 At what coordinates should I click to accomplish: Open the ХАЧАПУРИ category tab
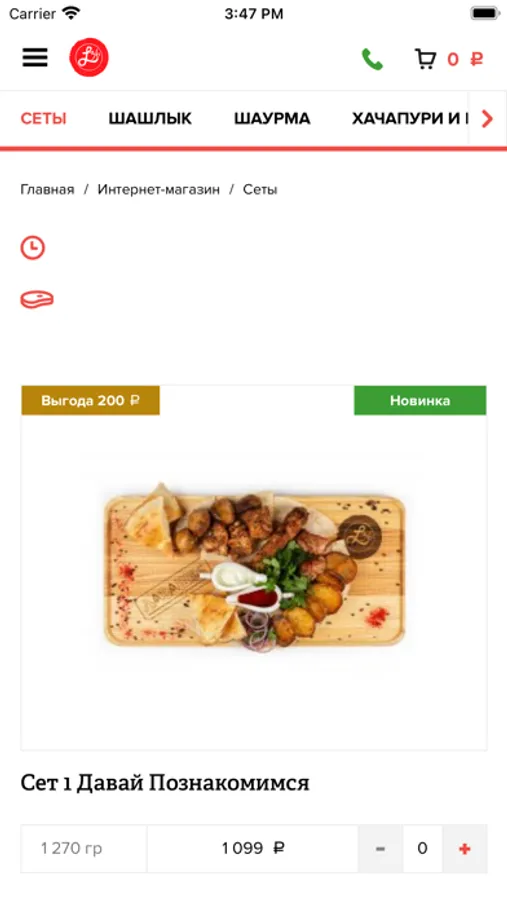click(x=410, y=119)
